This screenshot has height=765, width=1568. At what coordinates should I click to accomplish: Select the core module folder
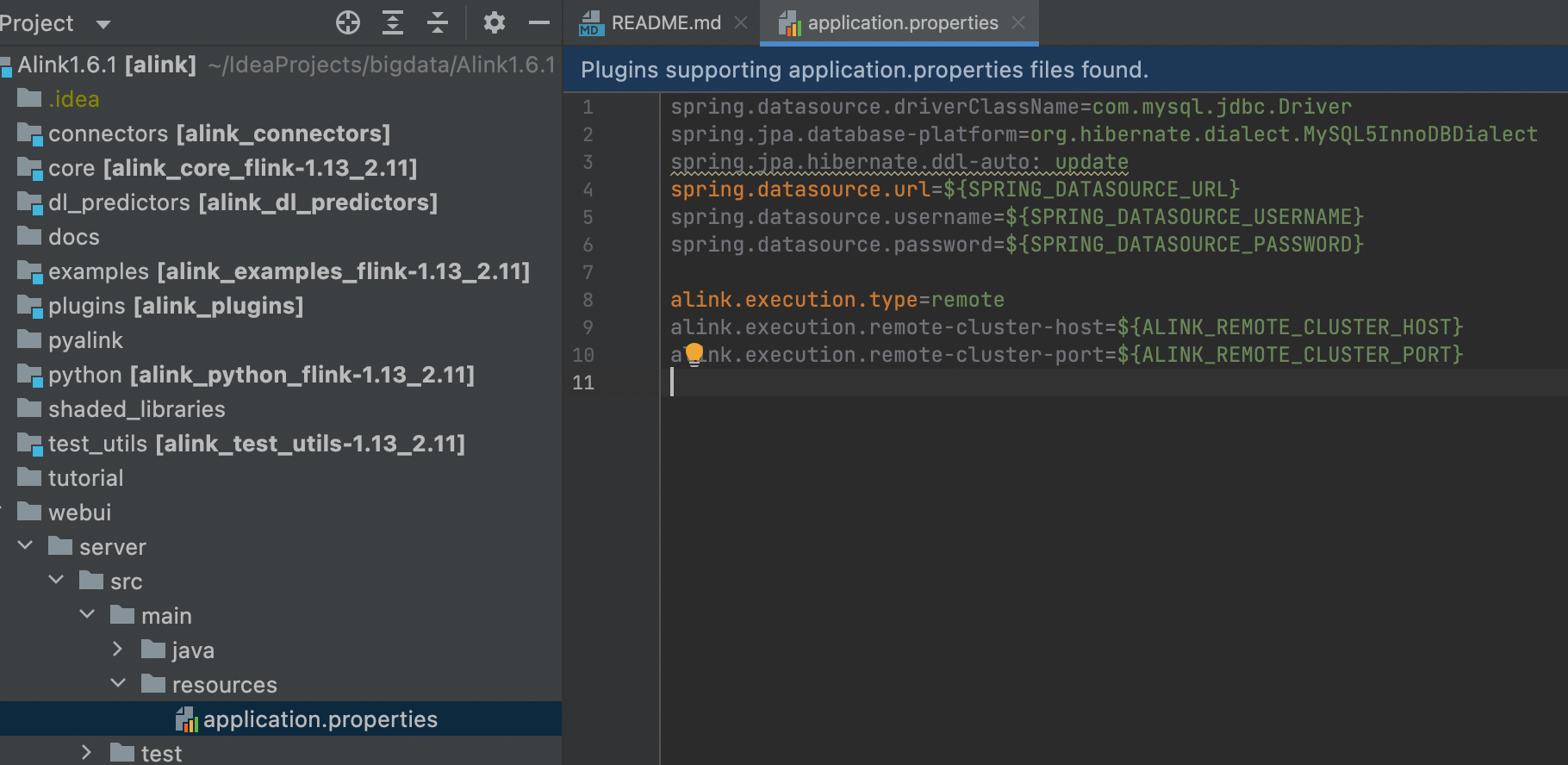[x=281, y=168]
